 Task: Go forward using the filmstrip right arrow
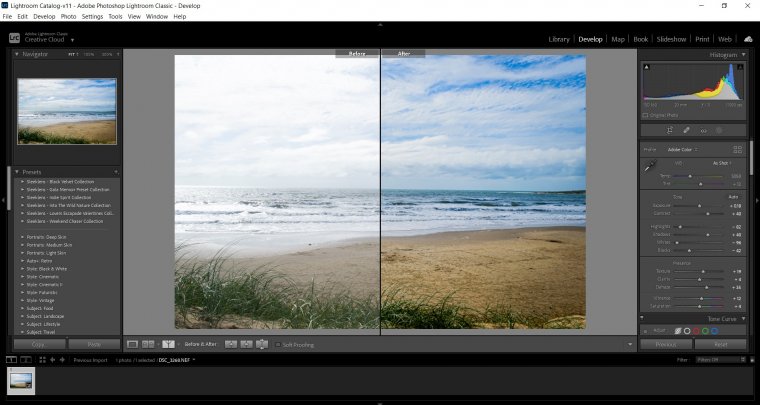point(62,360)
